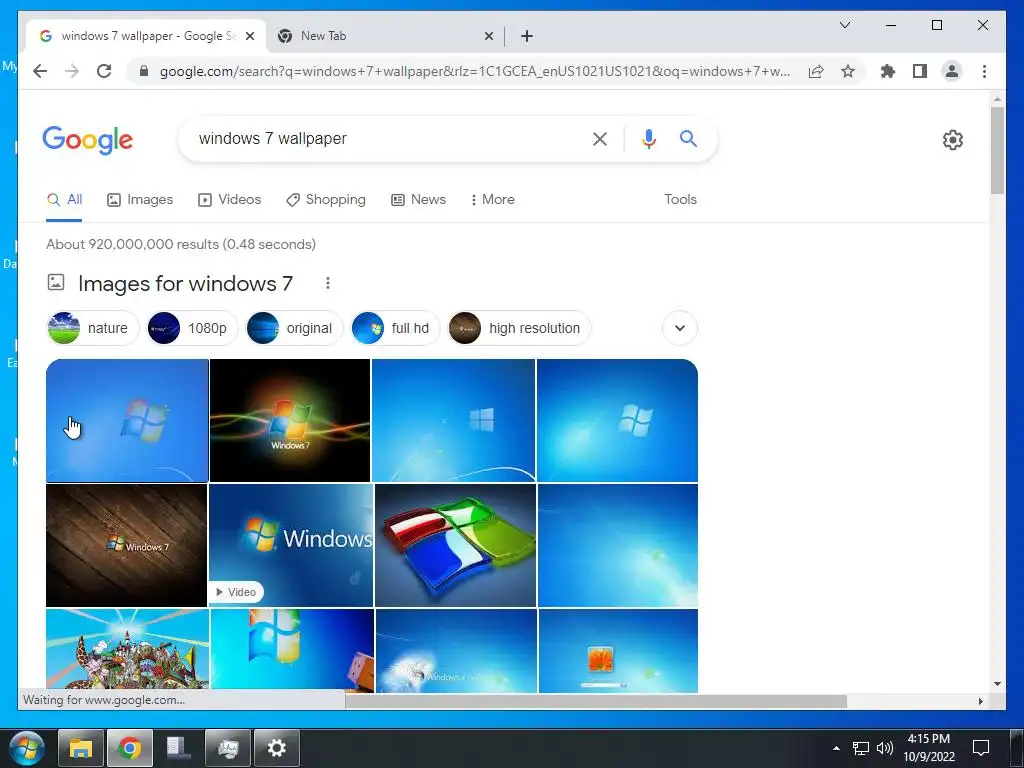Open the Chrome three-dot menu
The image size is (1024, 768).
click(x=984, y=71)
